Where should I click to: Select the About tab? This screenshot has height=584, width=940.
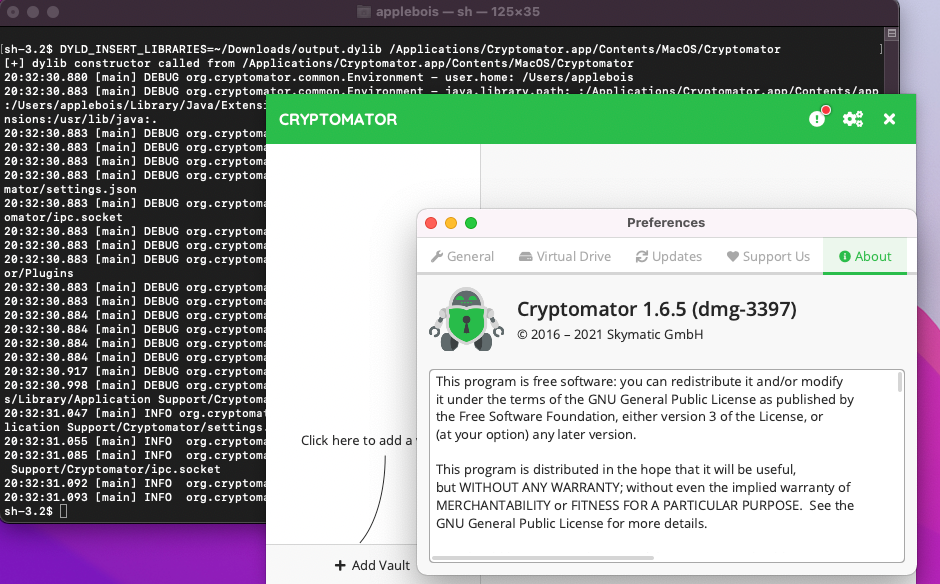[865, 257]
